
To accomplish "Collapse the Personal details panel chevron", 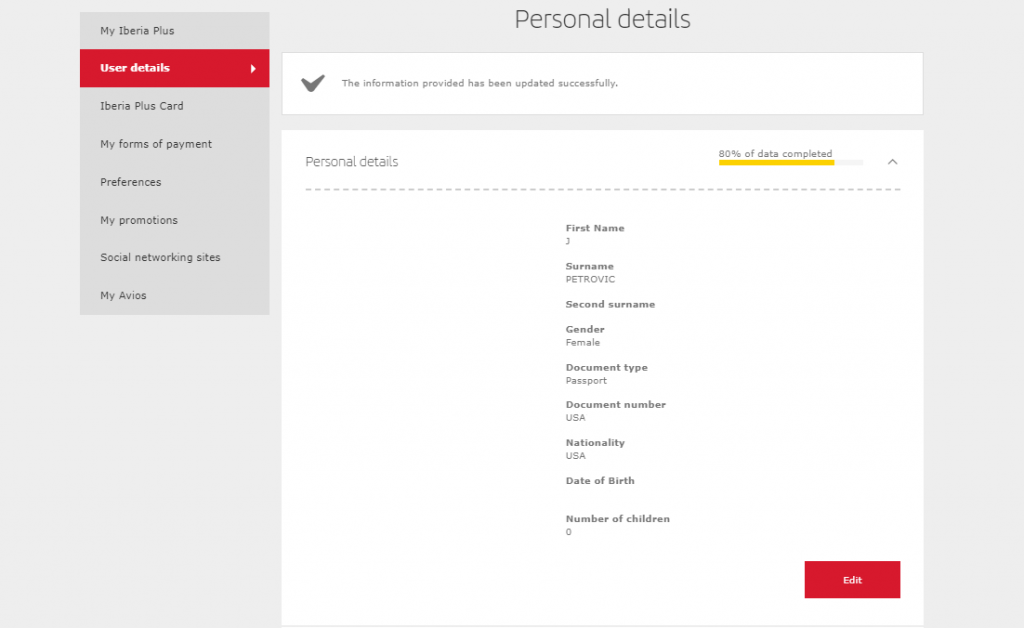I will [892, 162].
